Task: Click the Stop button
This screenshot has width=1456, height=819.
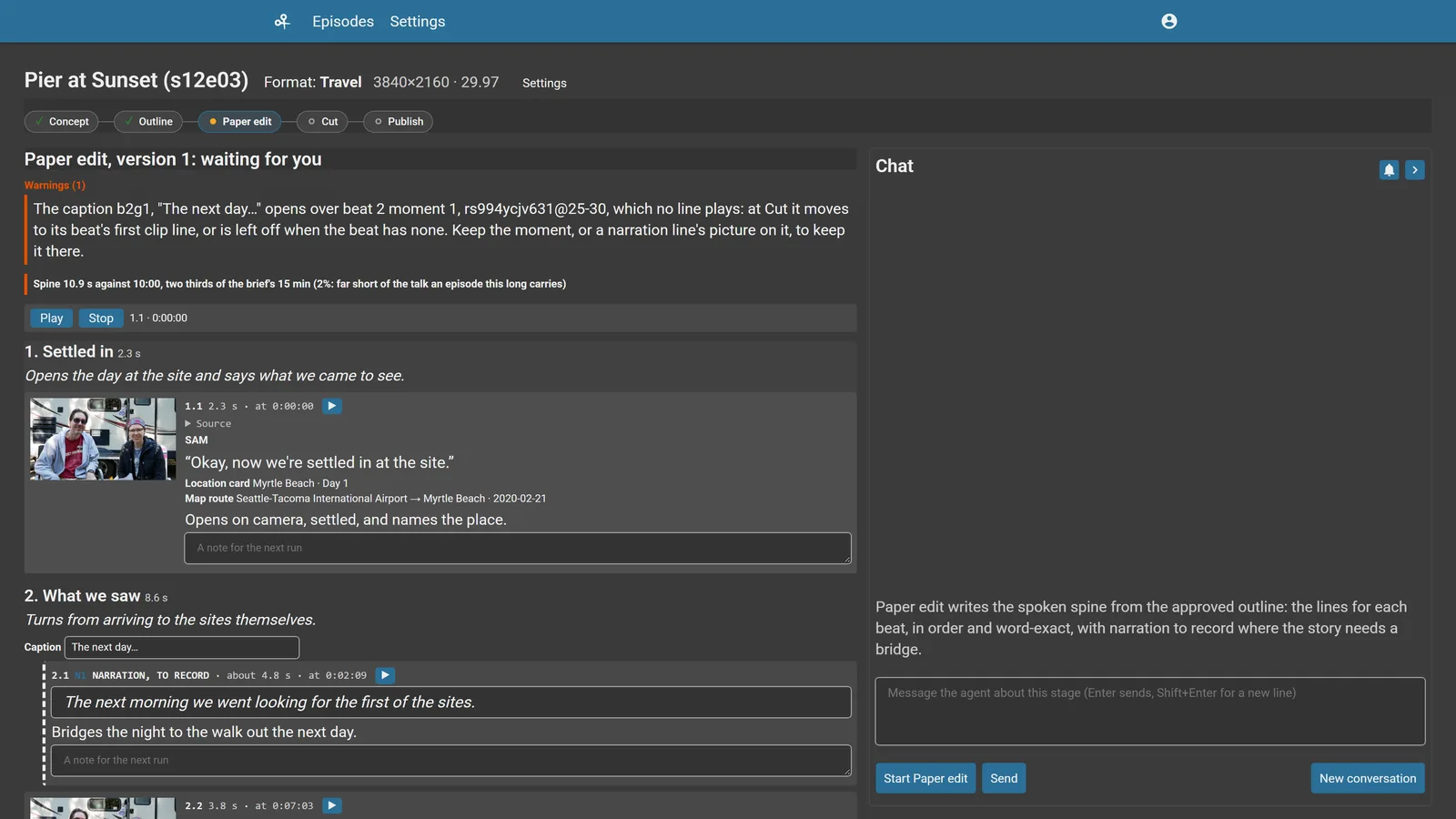Action: [x=101, y=318]
